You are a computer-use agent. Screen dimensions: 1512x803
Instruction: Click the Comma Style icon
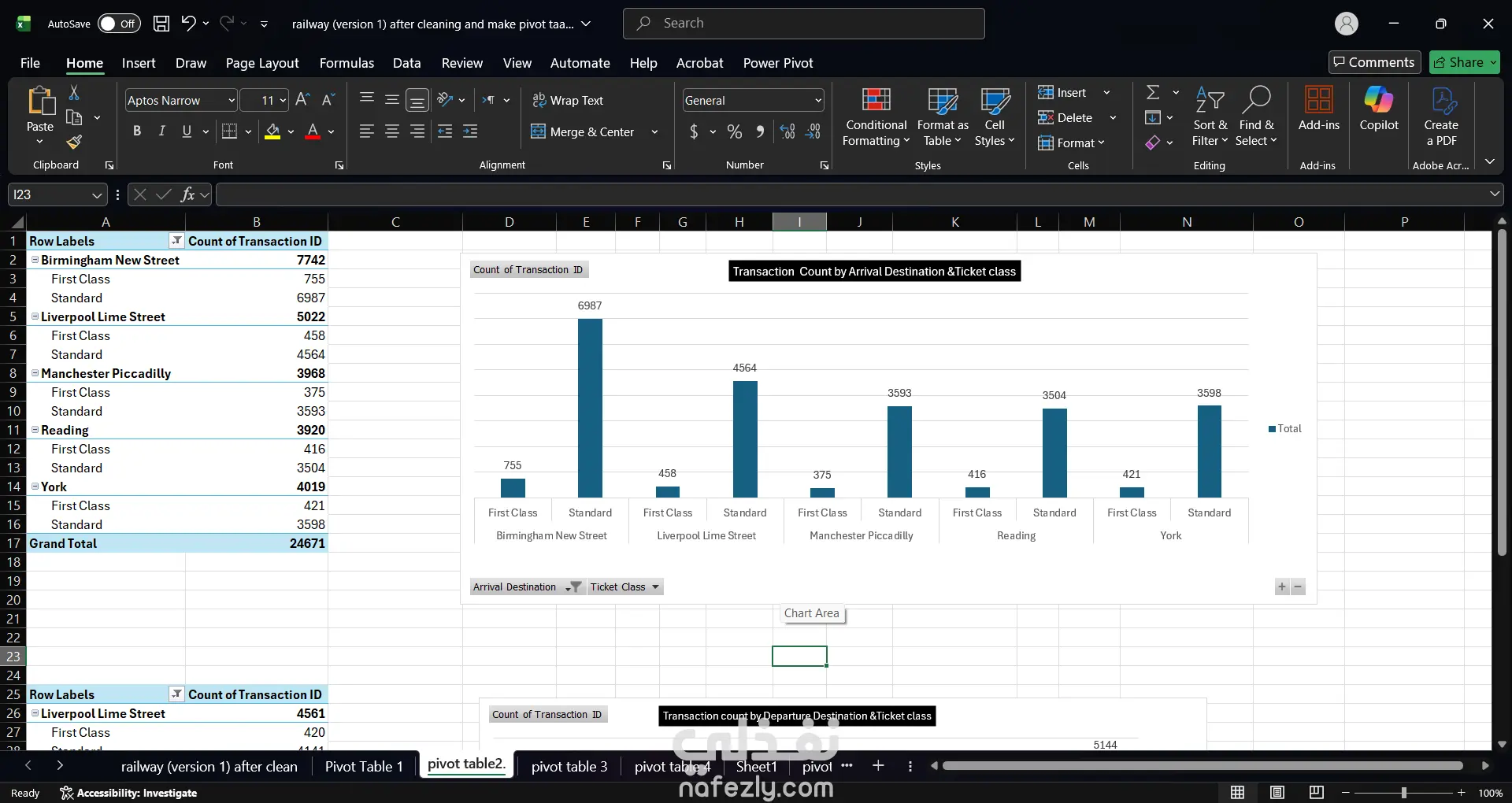[760, 131]
